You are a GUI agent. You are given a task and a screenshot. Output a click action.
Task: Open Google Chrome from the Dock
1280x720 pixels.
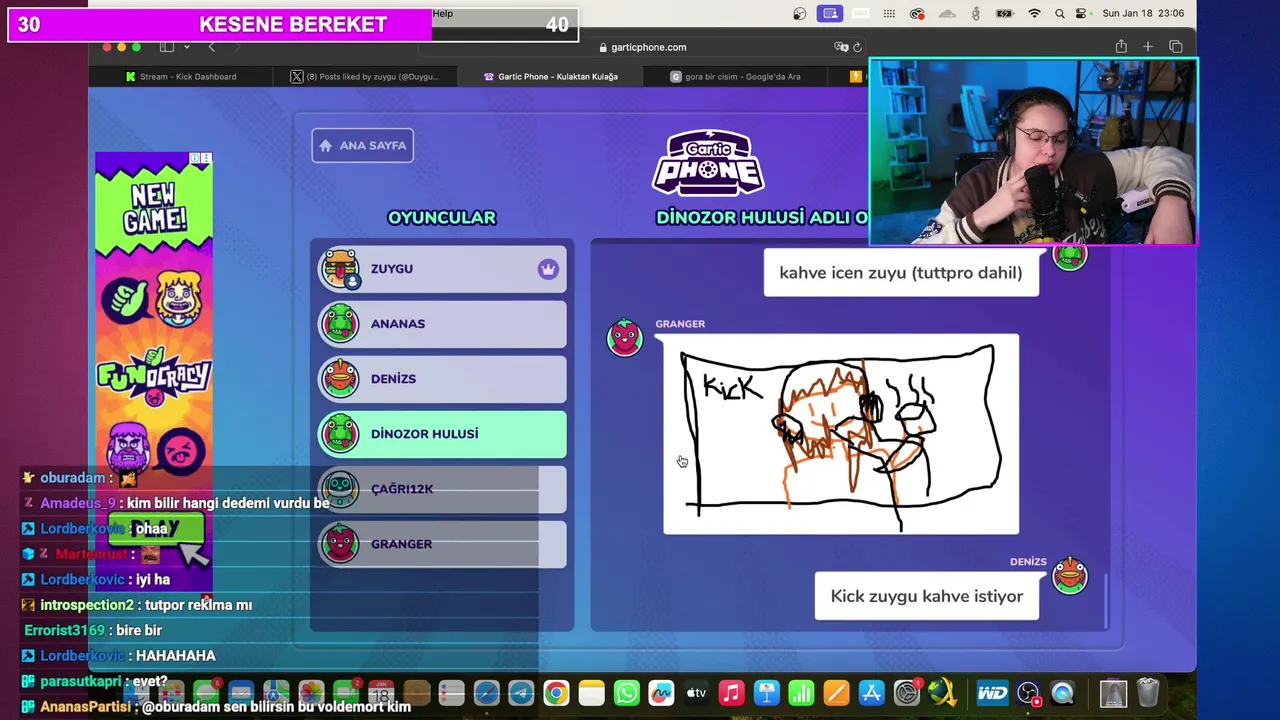(x=556, y=693)
